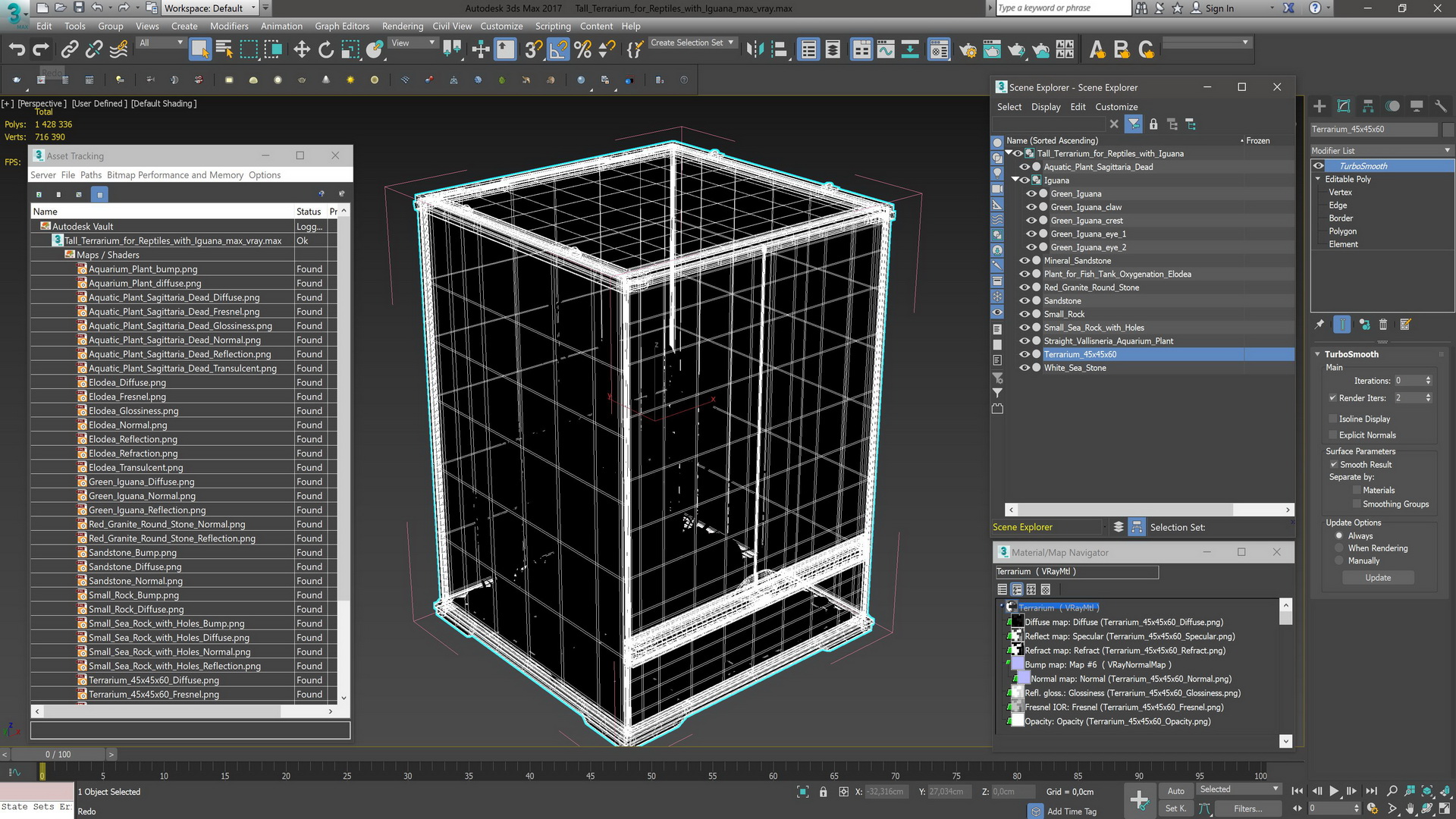Click the Play Animation button
The width and height of the screenshot is (1456, 819).
coord(1334,791)
